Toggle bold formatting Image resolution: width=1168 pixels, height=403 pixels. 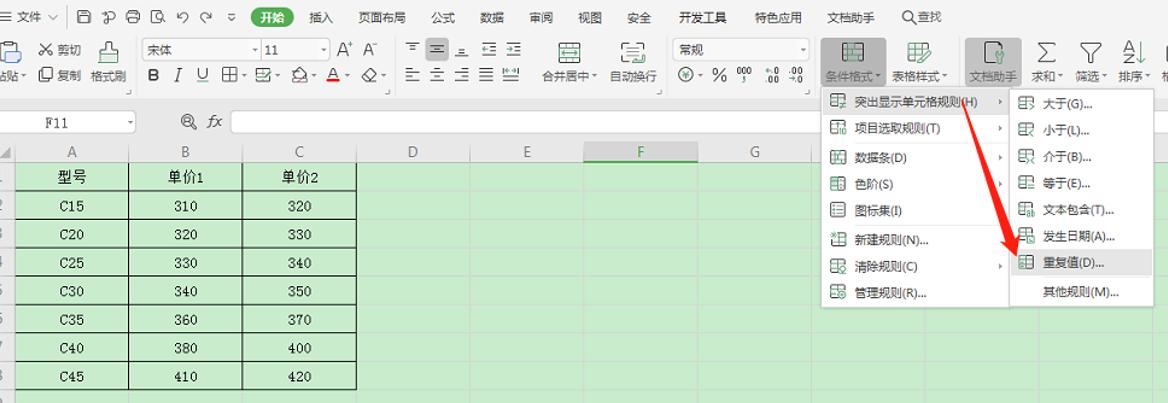pyautogui.click(x=153, y=75)
